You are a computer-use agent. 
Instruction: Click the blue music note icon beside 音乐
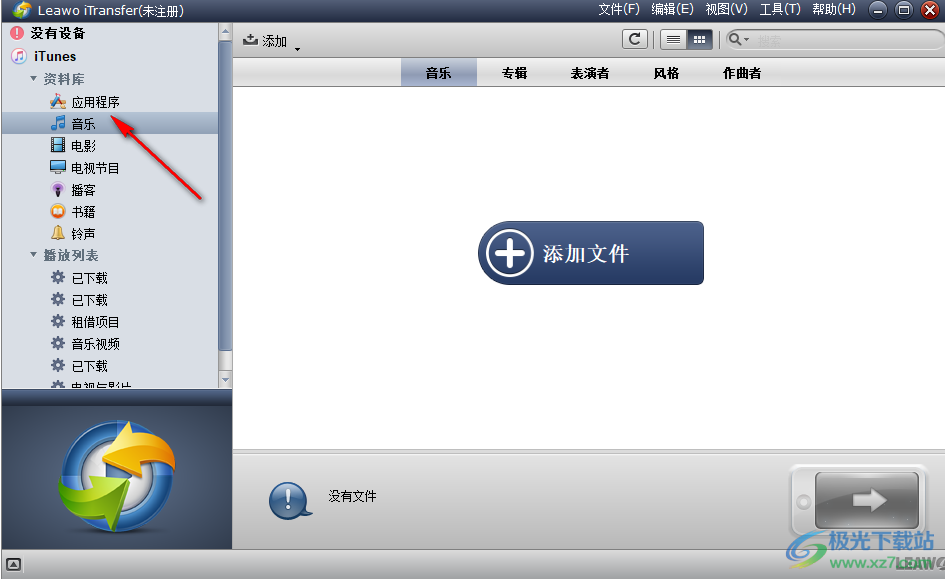[x=58, y=123]
